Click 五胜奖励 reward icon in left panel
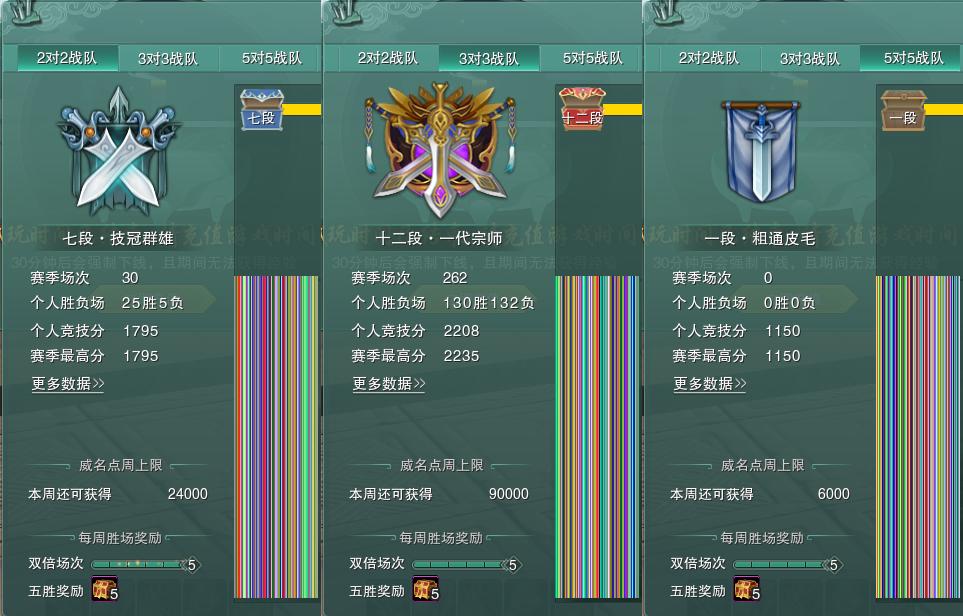 click(105, 589)
